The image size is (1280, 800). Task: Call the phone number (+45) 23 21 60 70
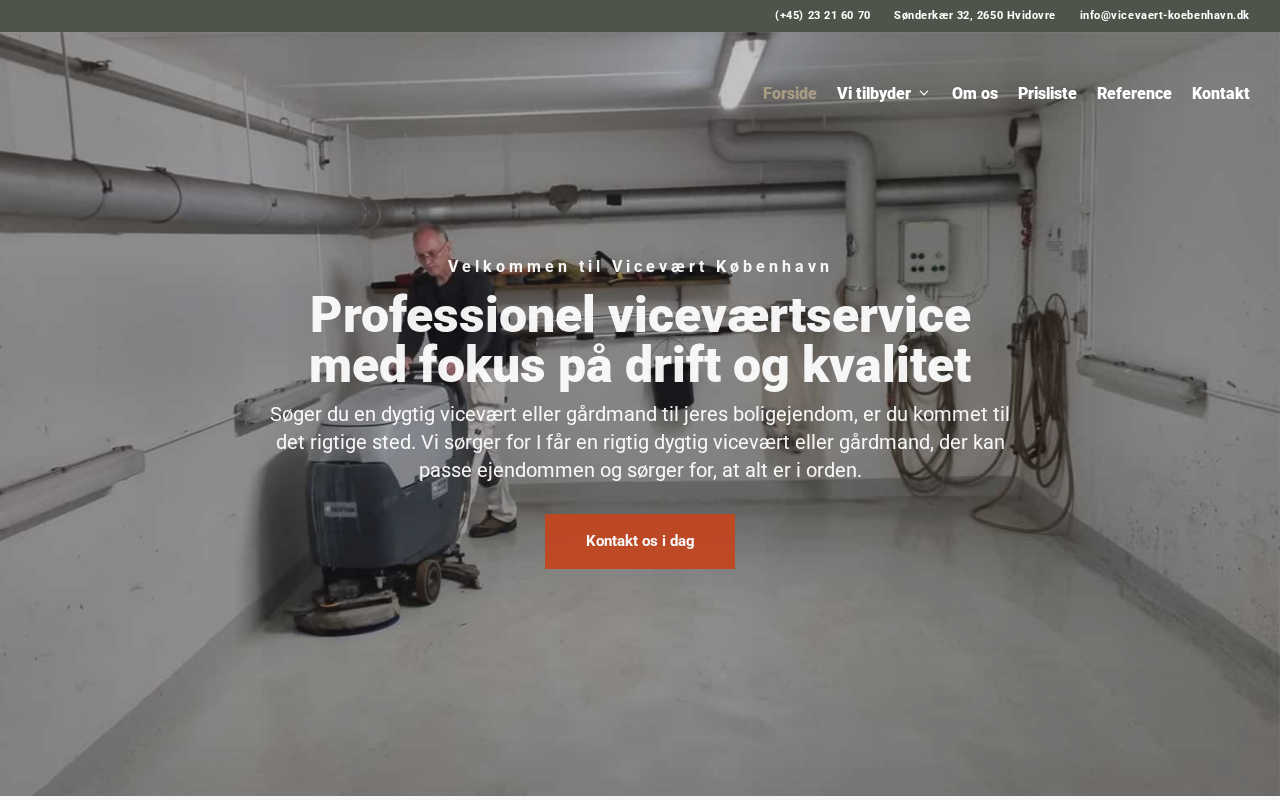coord(822,15)
